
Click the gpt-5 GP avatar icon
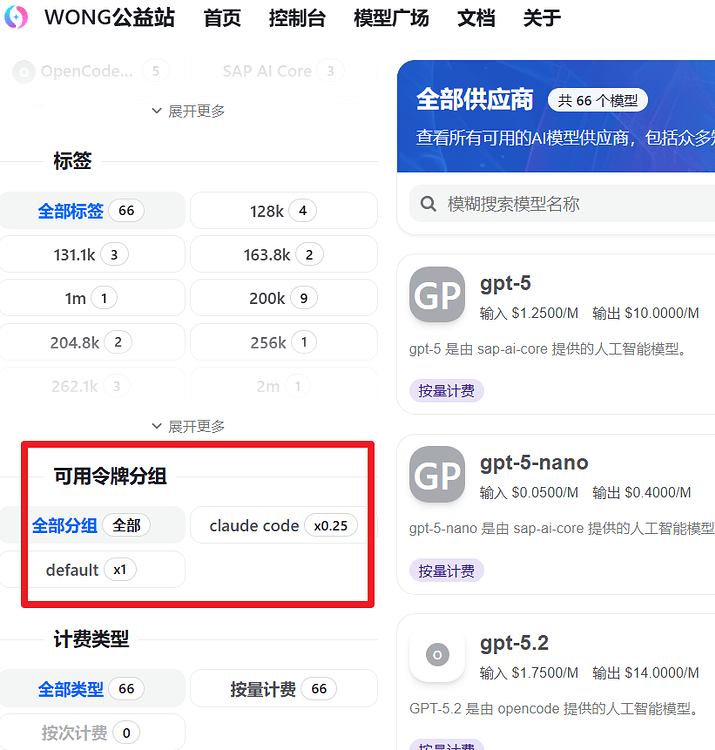click(437, 295)
